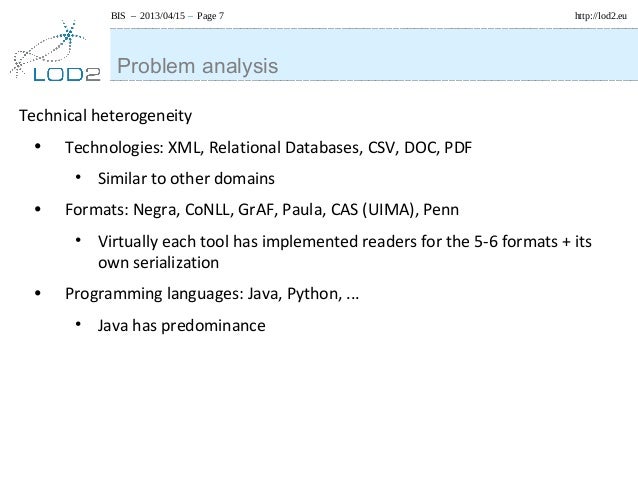Open the http://lod2.eu link

click(601, 16)
